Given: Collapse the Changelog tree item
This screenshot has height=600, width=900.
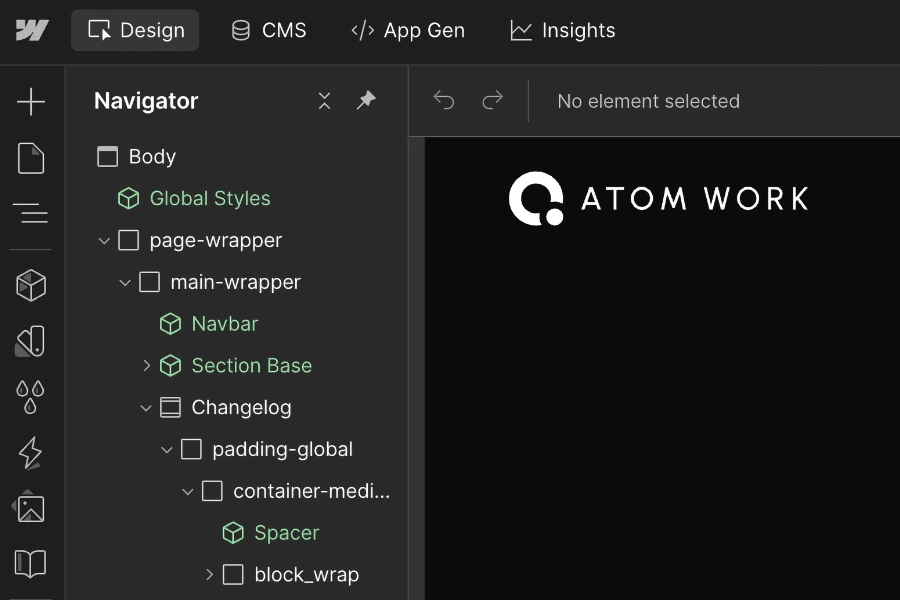Looking at the screenshot, I should [x=146, y=407].
